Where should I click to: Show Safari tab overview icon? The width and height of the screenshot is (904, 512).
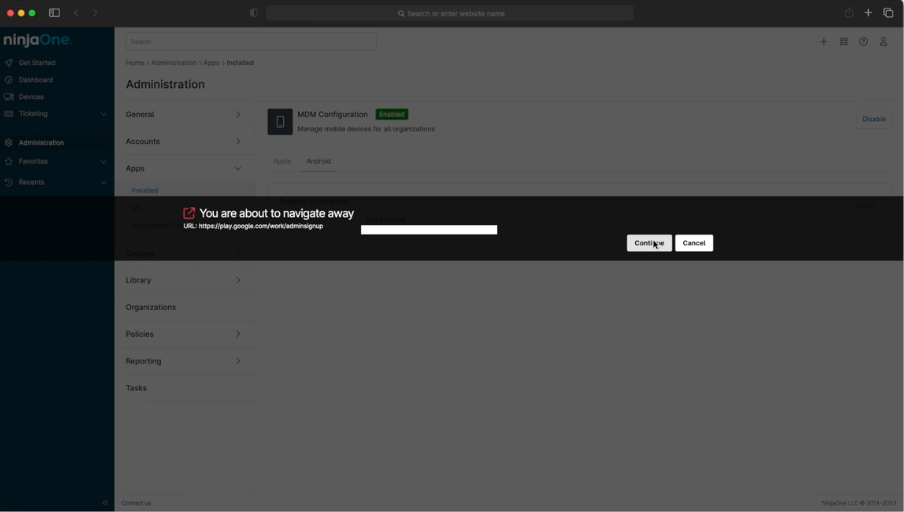pos(888,13)
